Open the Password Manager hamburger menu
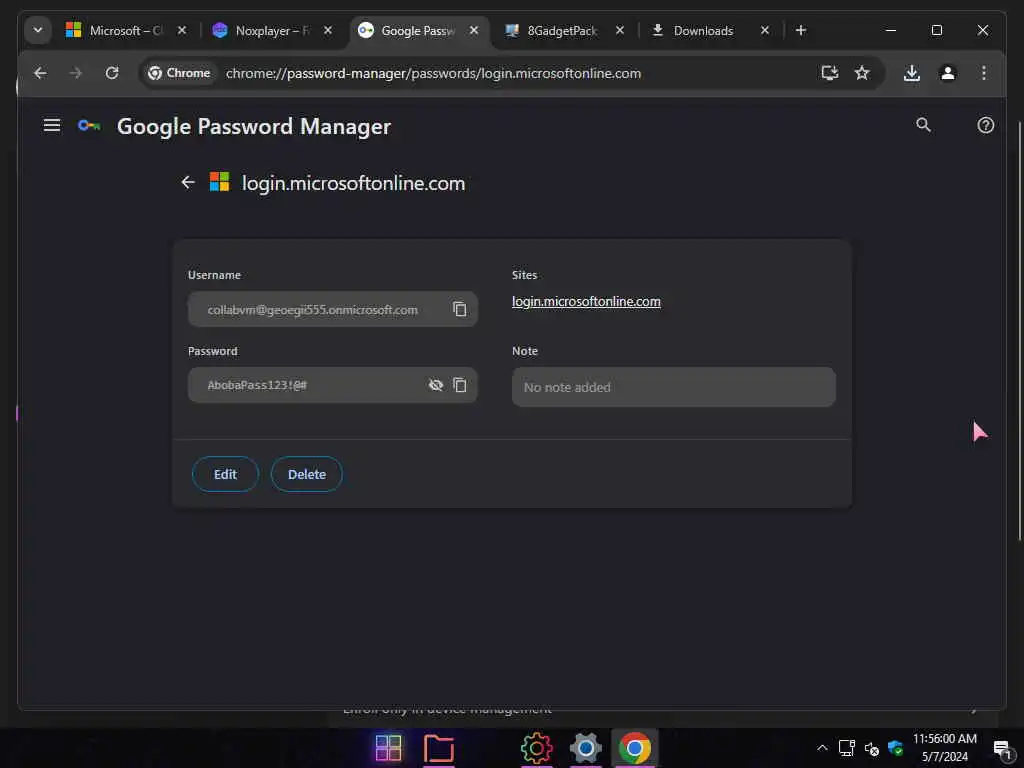The width and height of the screenshot is (1024, 768). tap(52, 125)
